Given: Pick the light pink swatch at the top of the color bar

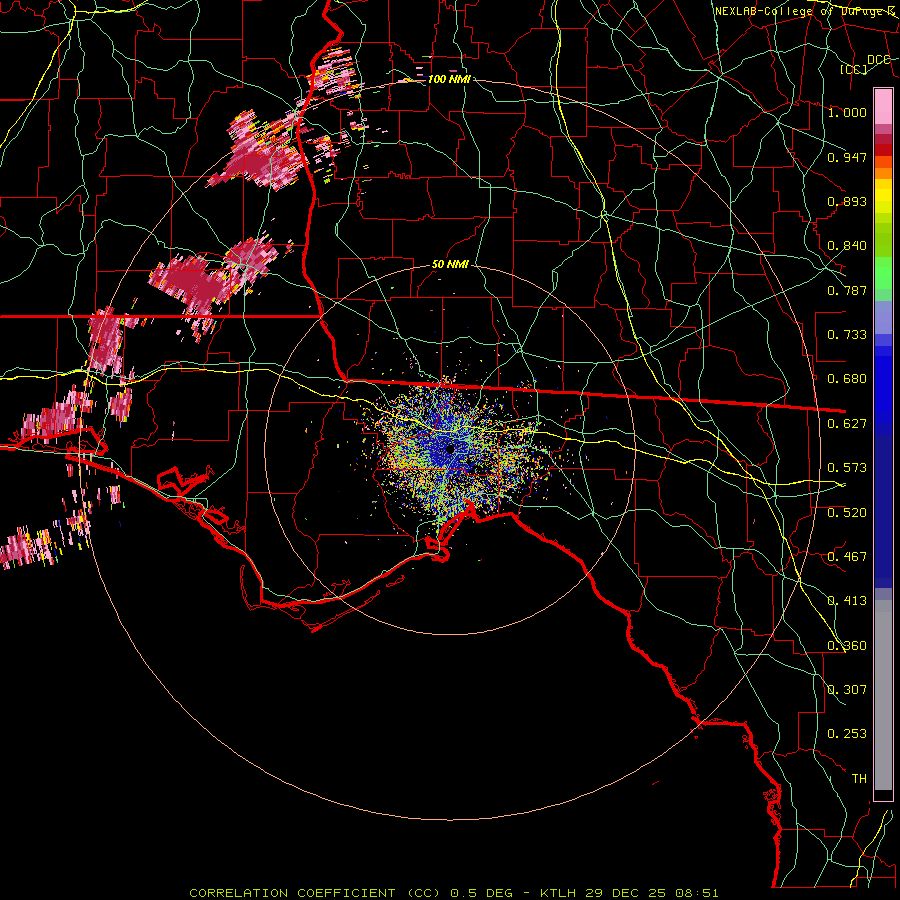Looking at the screenshot, I should point(883,106).
